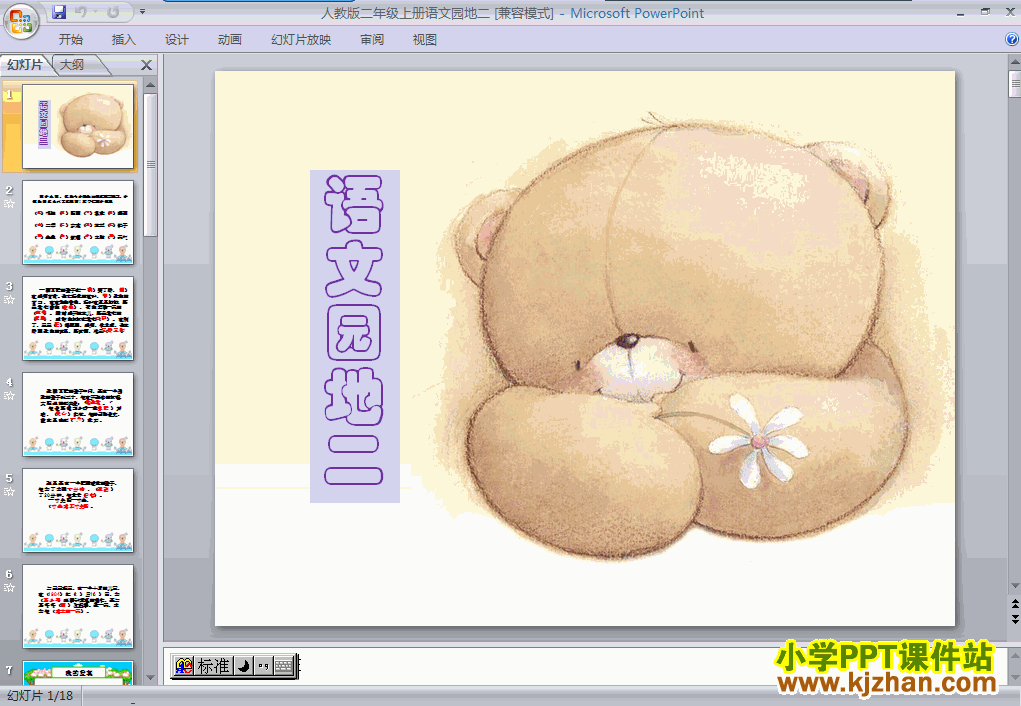The image size is (1021, 706).
Task: Toggle Chinese/English punctuation on the IME bar
Action: click(x=263, y=666)
